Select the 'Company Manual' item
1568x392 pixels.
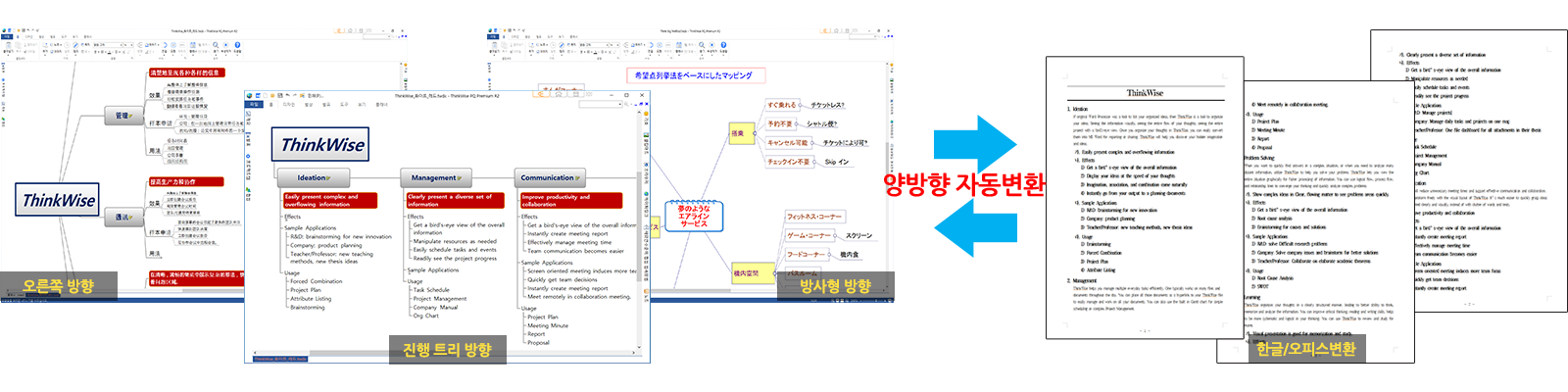tap(435, 308)
